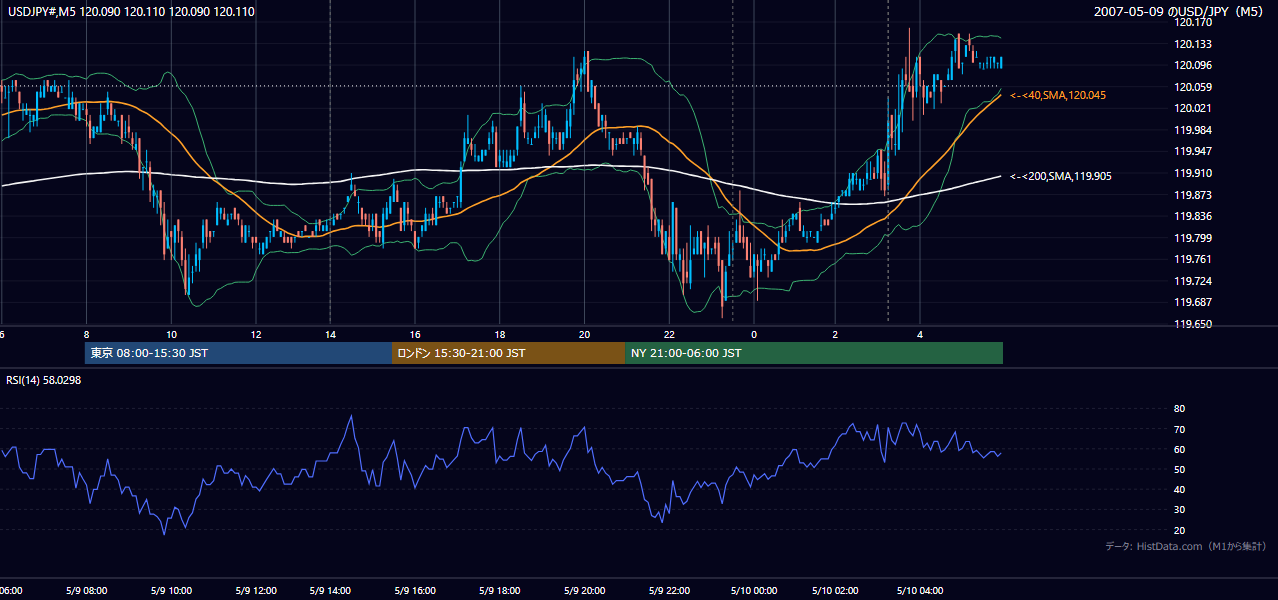
Task: Select the white '<-<200,SMA,119.905' label
Action: tap(1061, 176)
